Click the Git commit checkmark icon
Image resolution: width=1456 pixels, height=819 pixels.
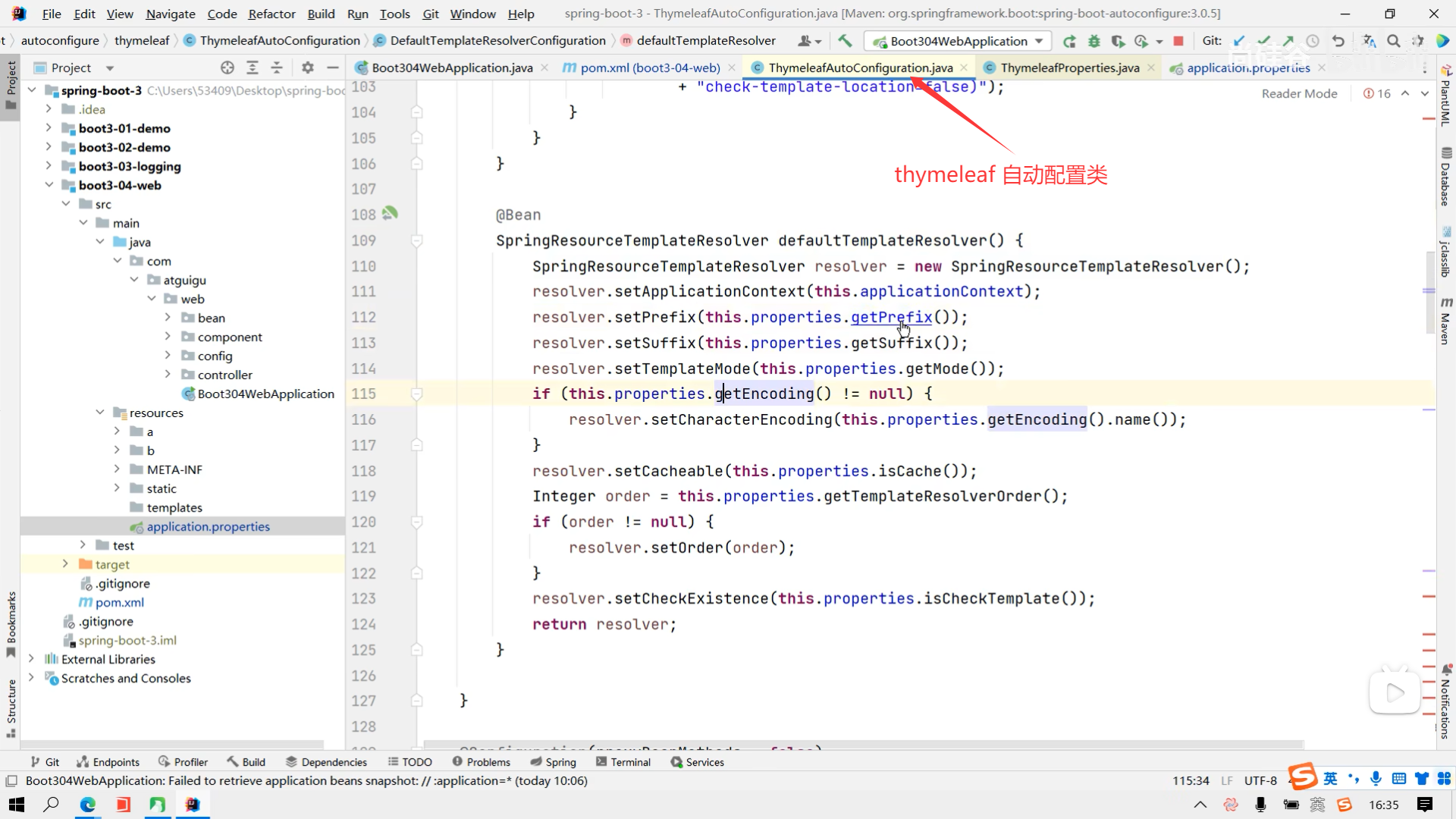(1263, 41)
